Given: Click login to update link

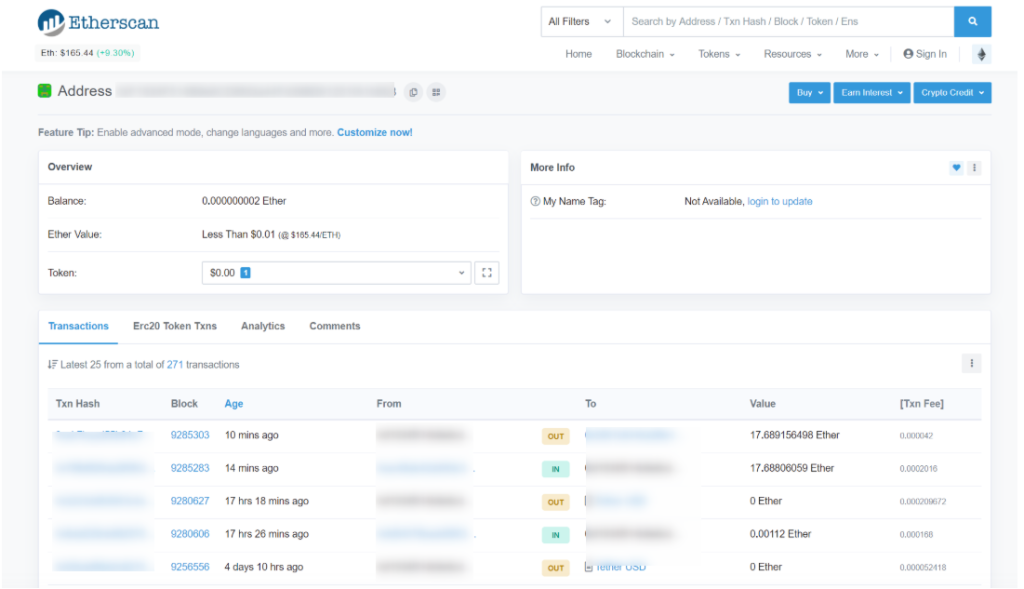Looking at the screenshot, I should [780, 201].
